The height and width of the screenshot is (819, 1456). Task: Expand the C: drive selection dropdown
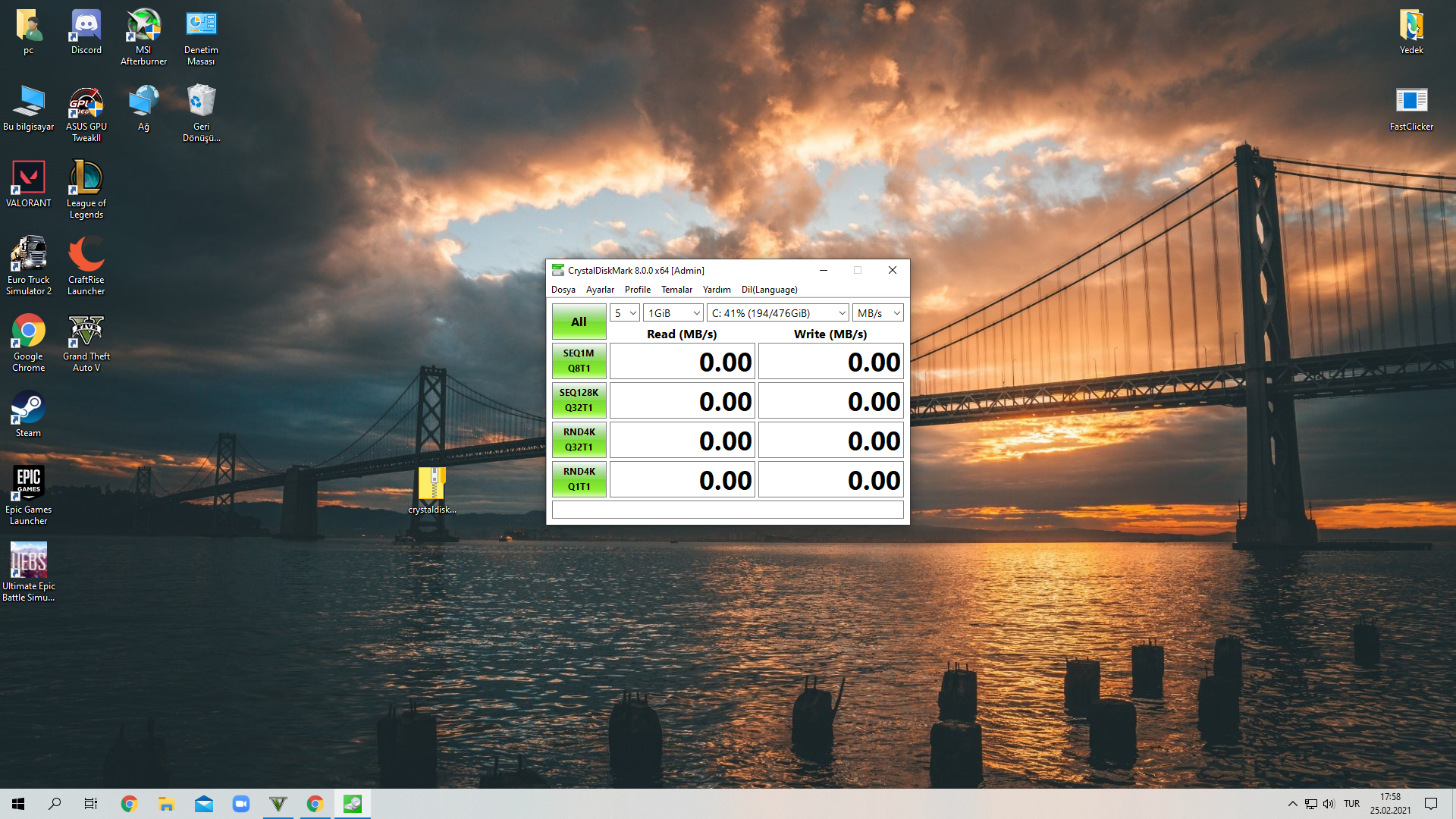point(778,313)
